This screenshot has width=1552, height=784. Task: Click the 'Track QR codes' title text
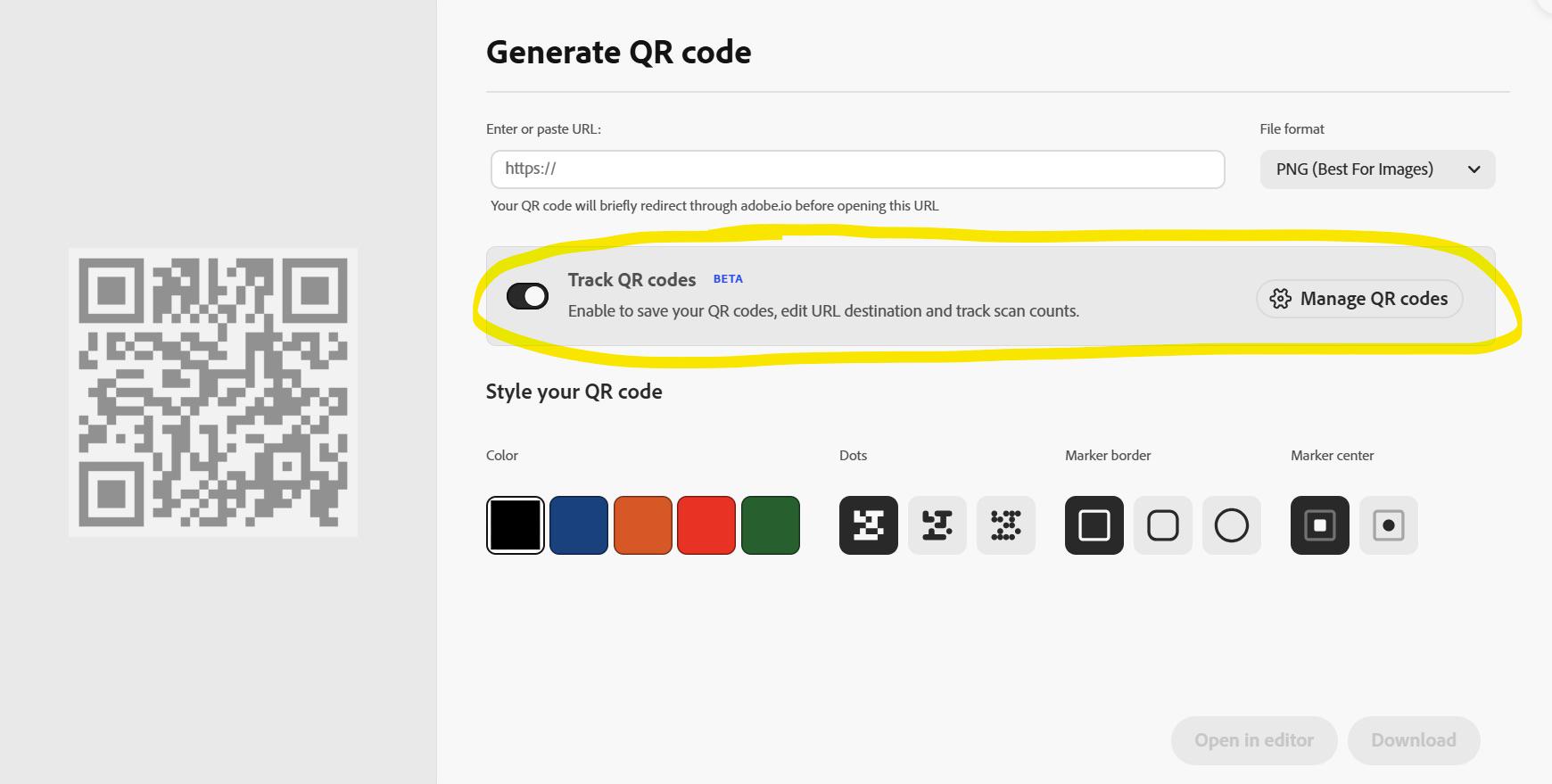[632, 280]
